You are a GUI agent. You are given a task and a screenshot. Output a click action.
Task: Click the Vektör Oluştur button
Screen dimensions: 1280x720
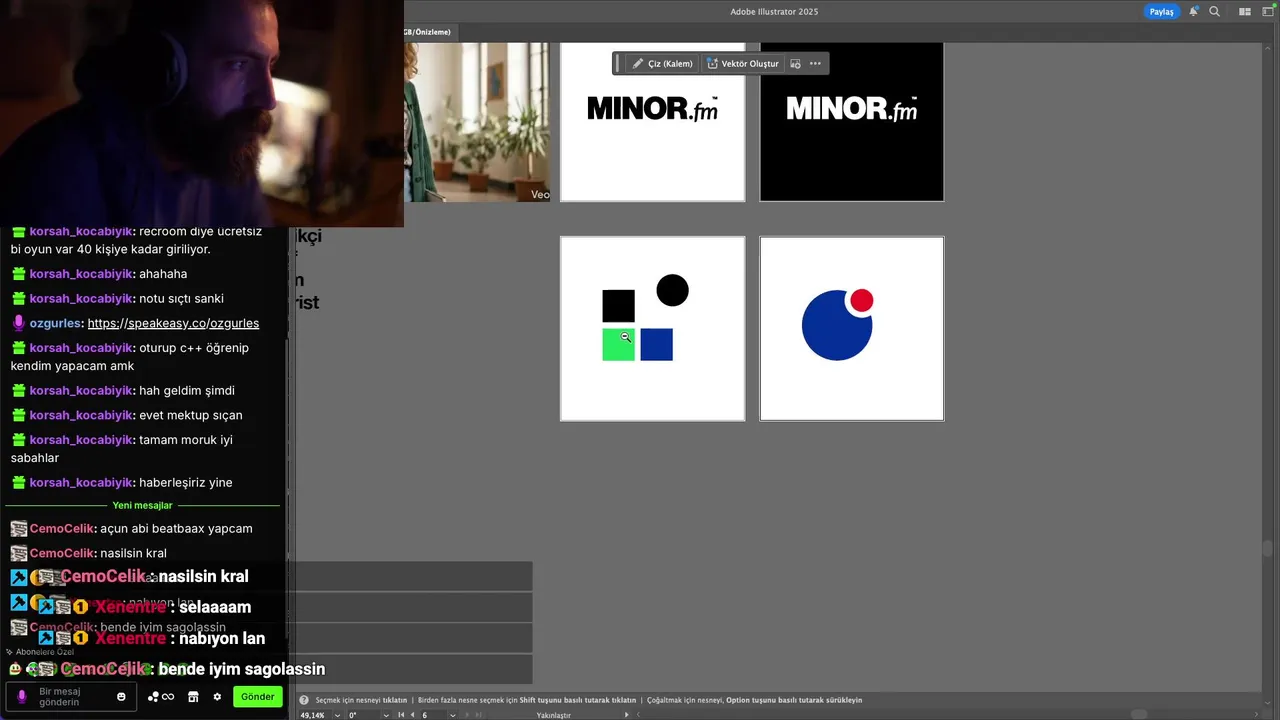coord(742,64)
